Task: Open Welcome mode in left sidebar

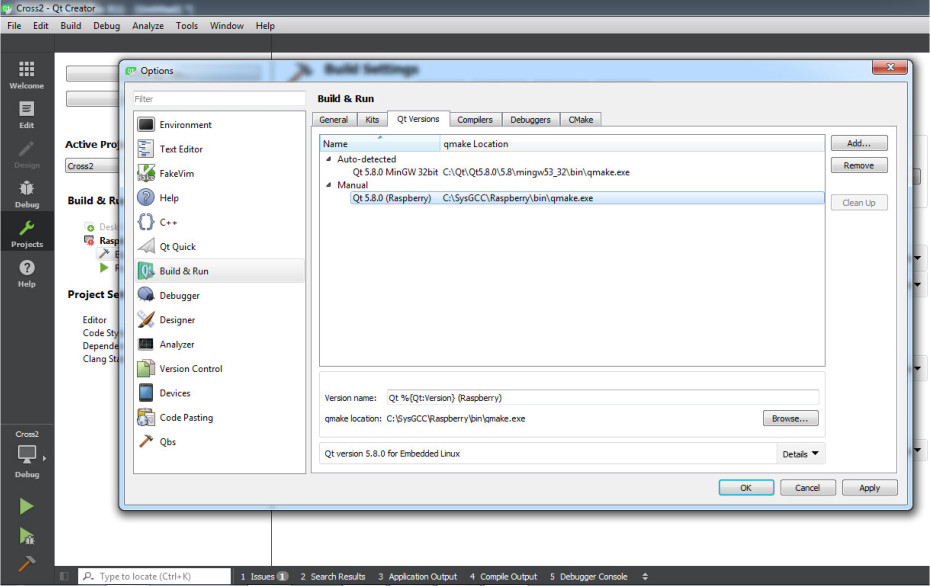Action: tap(27, 75)
